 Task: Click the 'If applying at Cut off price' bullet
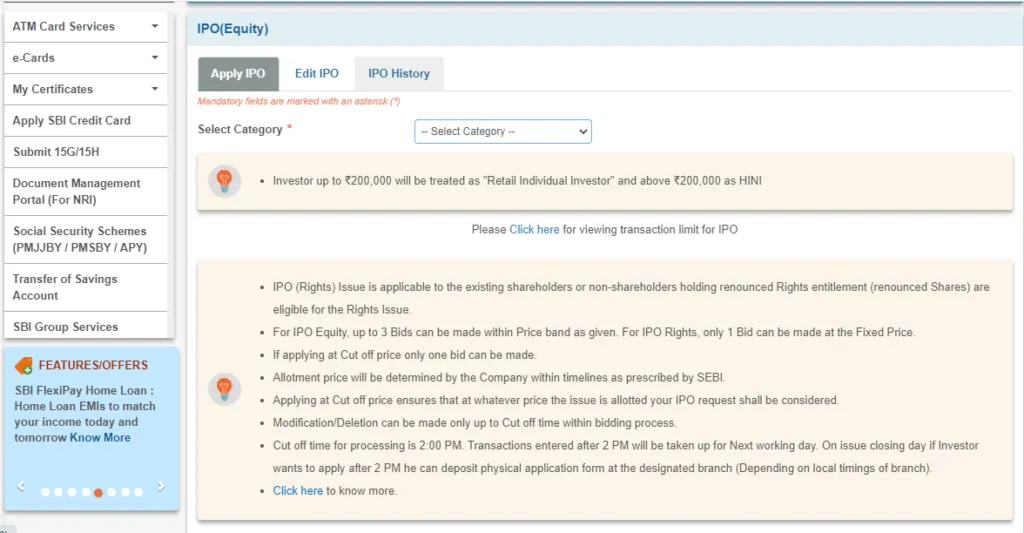click(x=404, y=355)
